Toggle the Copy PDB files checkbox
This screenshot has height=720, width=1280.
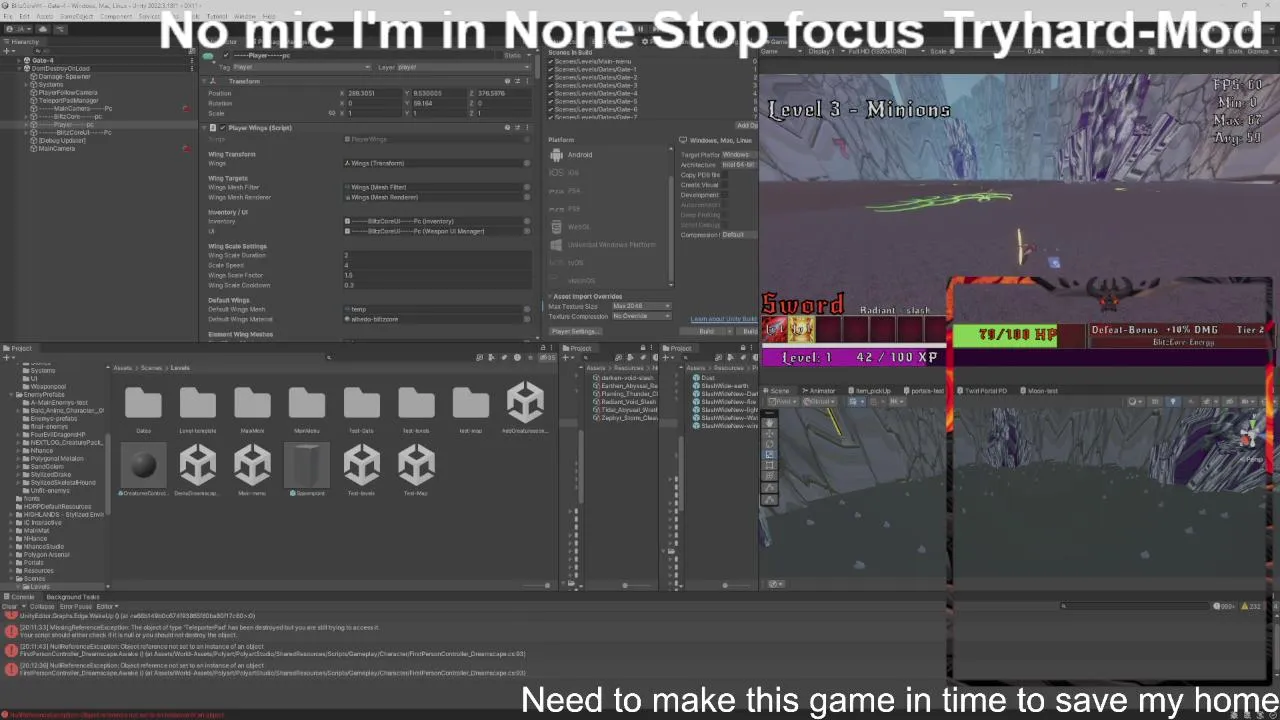click(x=725, y=175)
